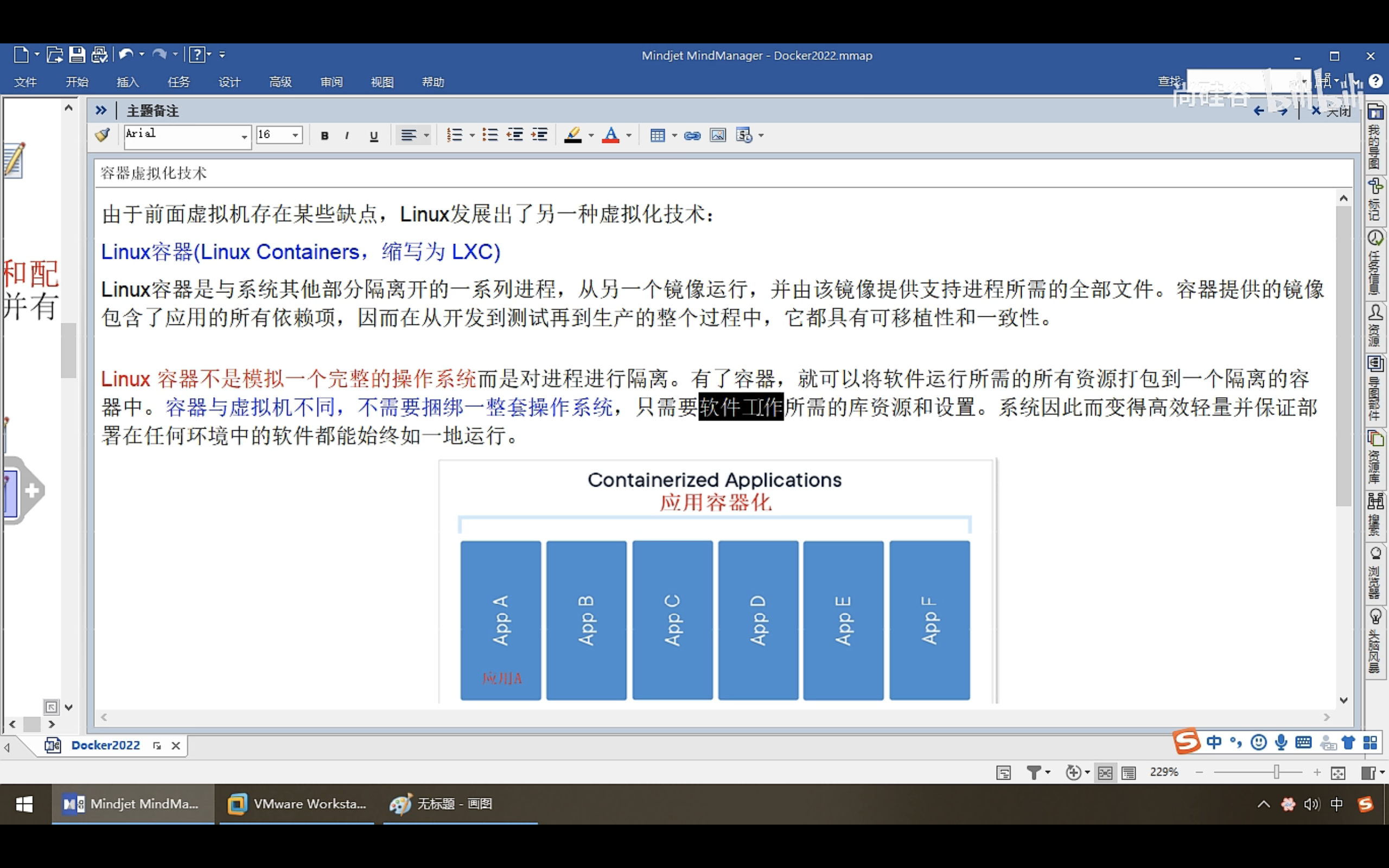Image resolution: width=1389 pixels, height=868 pixels.
Task: Open the filter funnel in status bar
Action: pos(1034,773)
